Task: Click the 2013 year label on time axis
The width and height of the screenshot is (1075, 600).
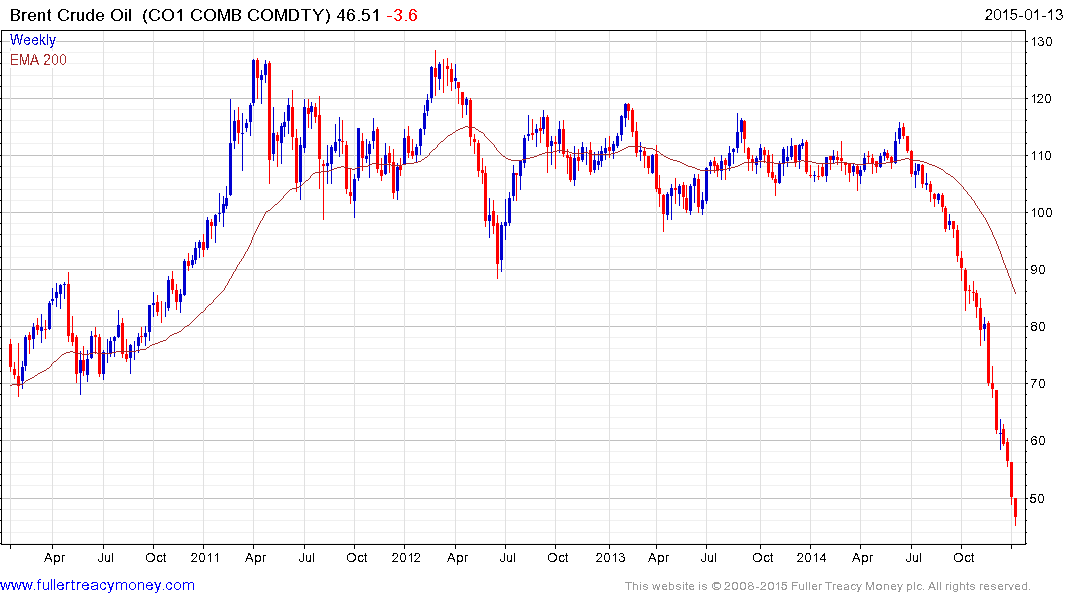Action: pos(610,557)
